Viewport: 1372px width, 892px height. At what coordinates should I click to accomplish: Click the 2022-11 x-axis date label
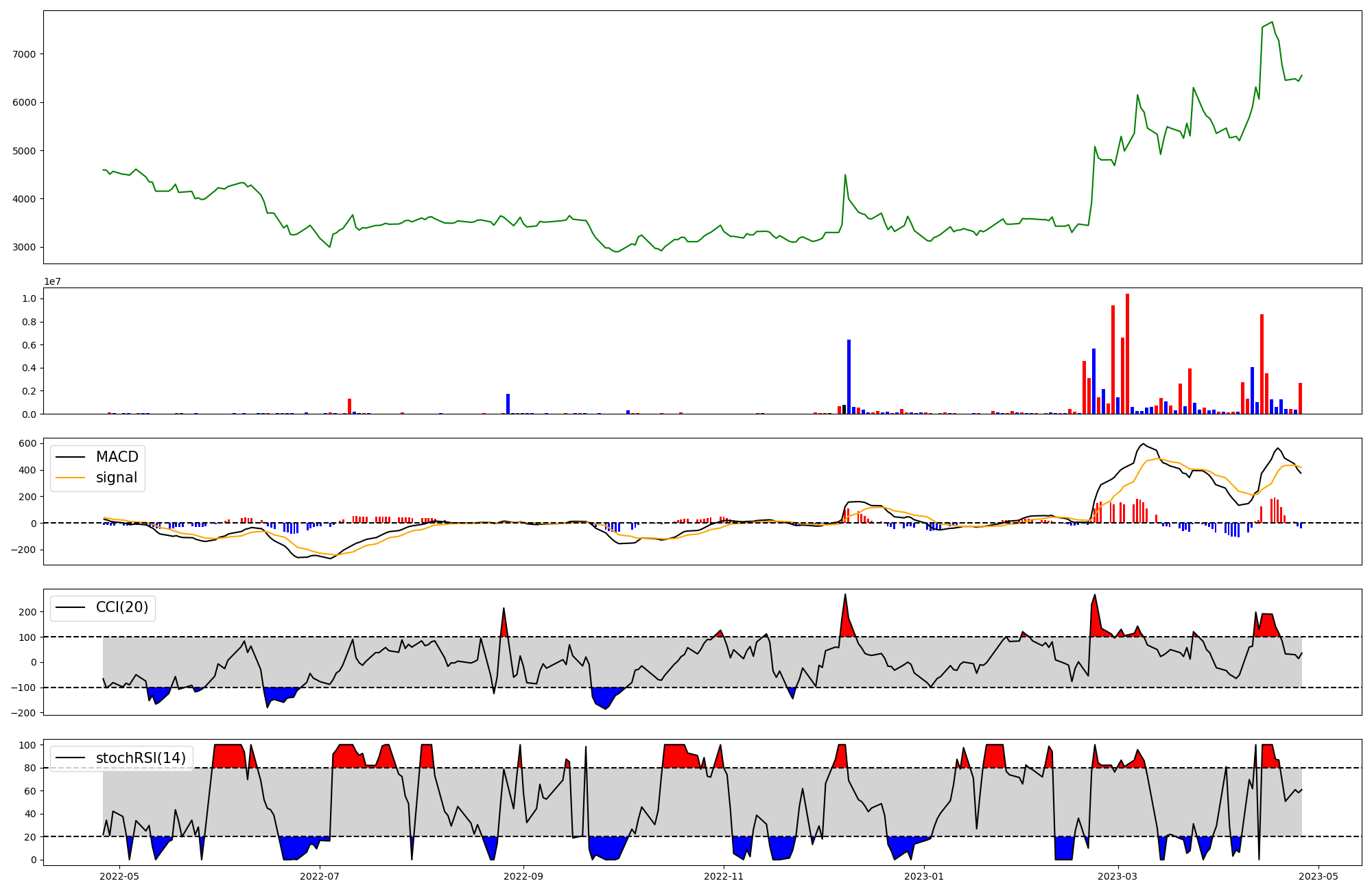tap(724, 876)
